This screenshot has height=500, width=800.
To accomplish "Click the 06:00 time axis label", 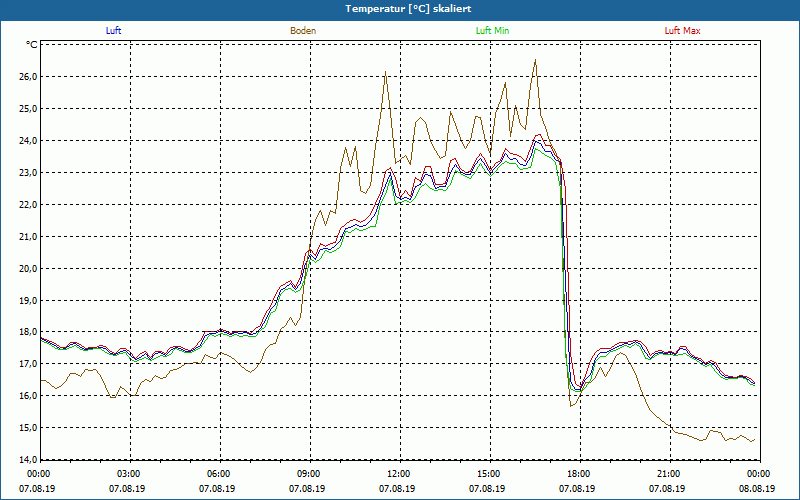I will 221,474.
